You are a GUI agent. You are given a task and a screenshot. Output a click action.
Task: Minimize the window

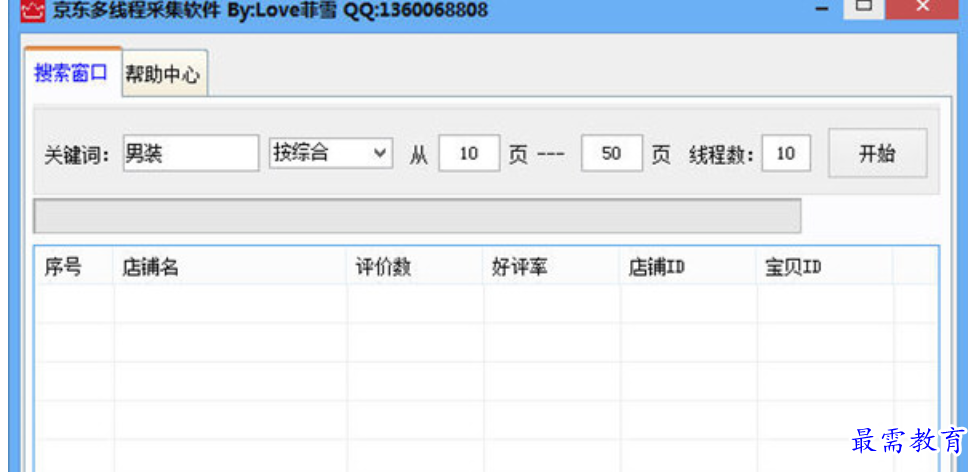click(x=822, y=9)
